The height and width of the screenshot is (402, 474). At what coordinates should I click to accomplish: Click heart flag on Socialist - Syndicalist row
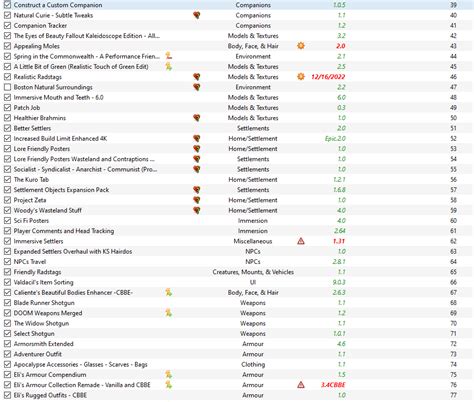197,169
